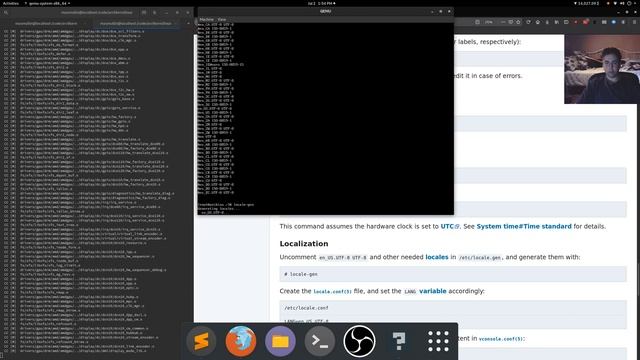Open the View menu in QEMU
The height and width of the screenshot is (360, 640).
coord(222,19)
